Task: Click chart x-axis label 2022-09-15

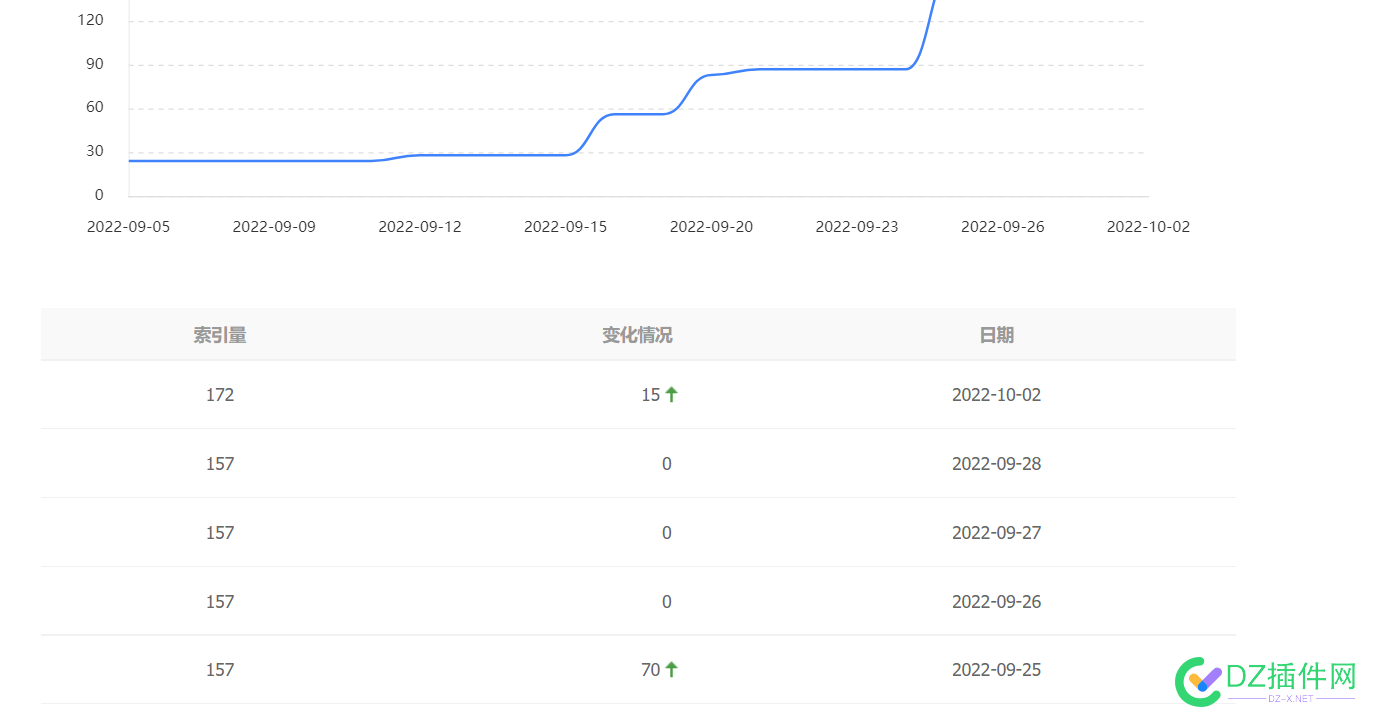Action: coord(566,227)
